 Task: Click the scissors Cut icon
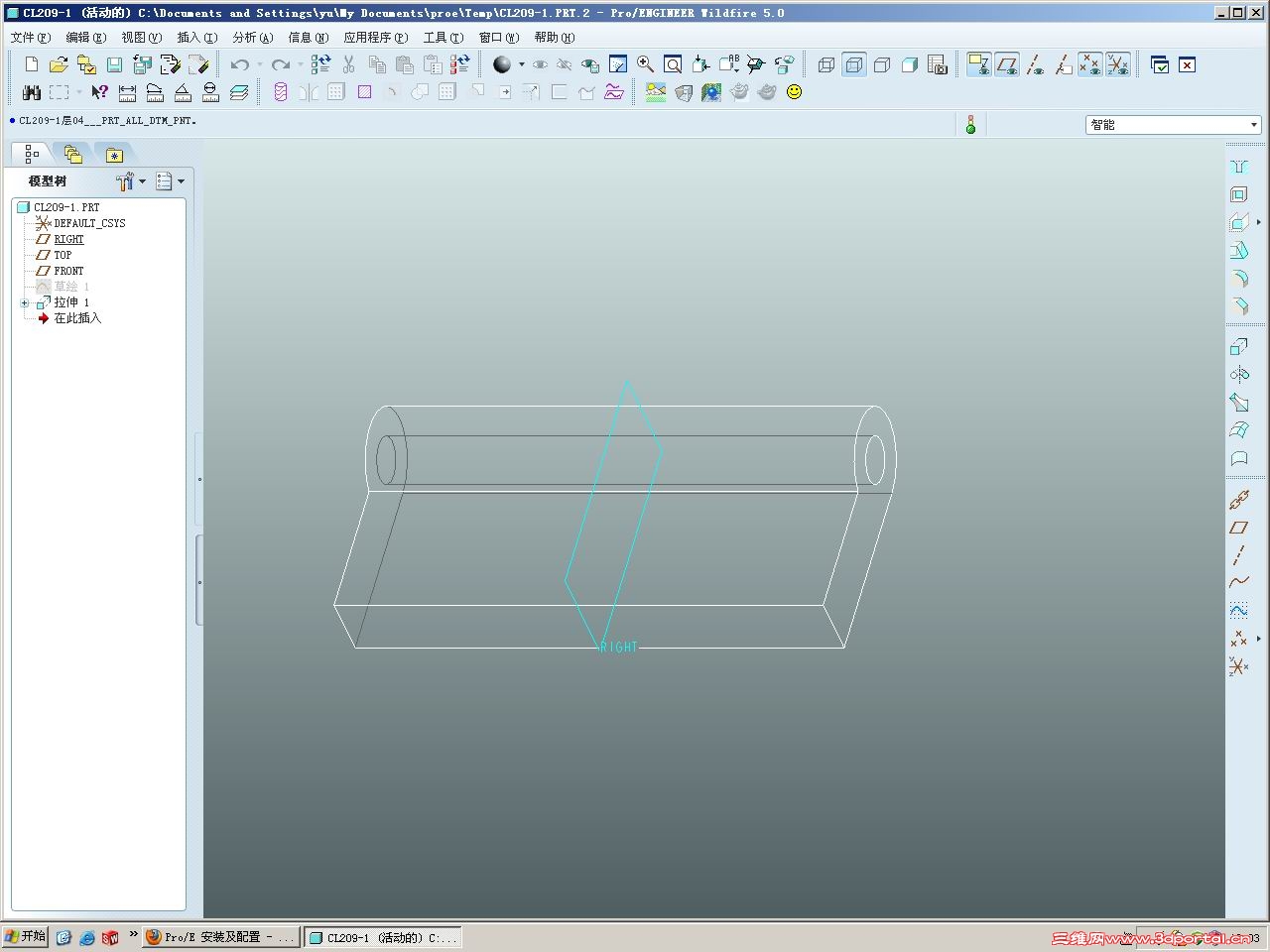click(348, 64)
